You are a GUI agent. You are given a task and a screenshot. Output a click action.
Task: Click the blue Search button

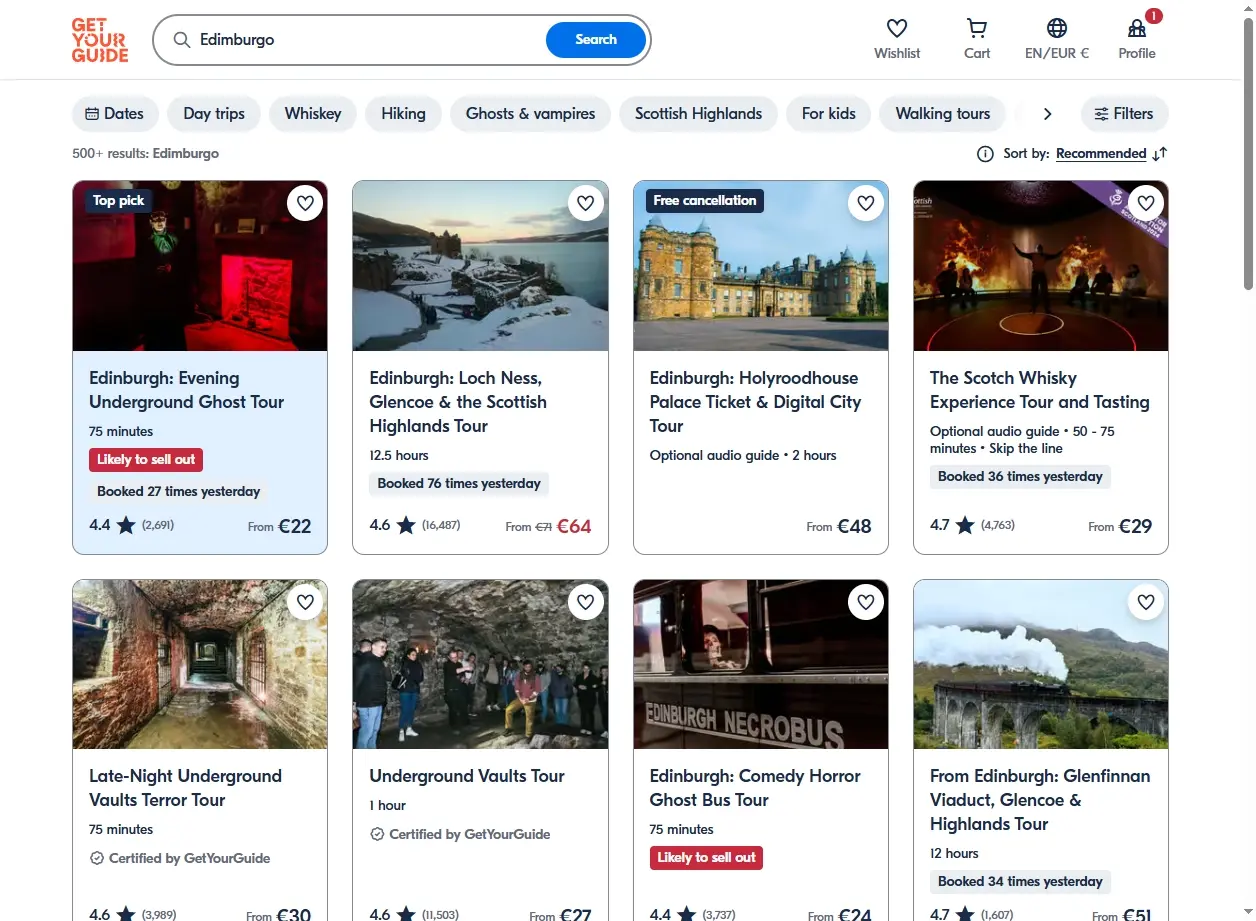coord(596,40)
